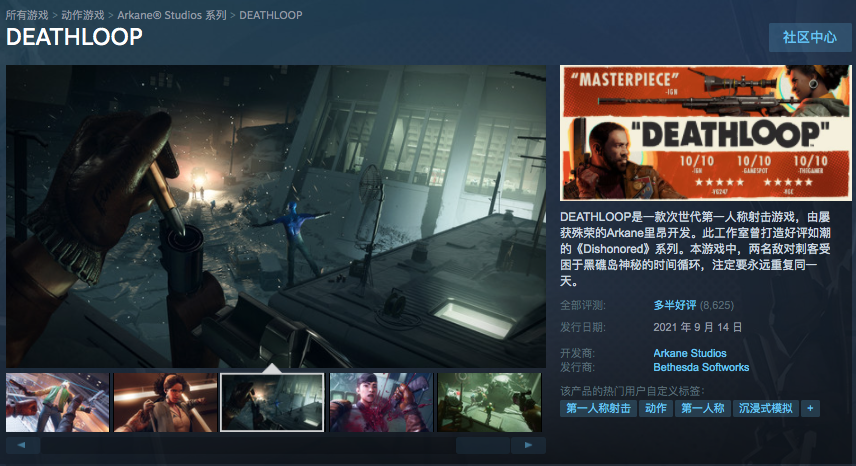This screenshot has width=856, height=466.
Task: Select the first thumbnail with green jacket character
Action: click(57, 402)
